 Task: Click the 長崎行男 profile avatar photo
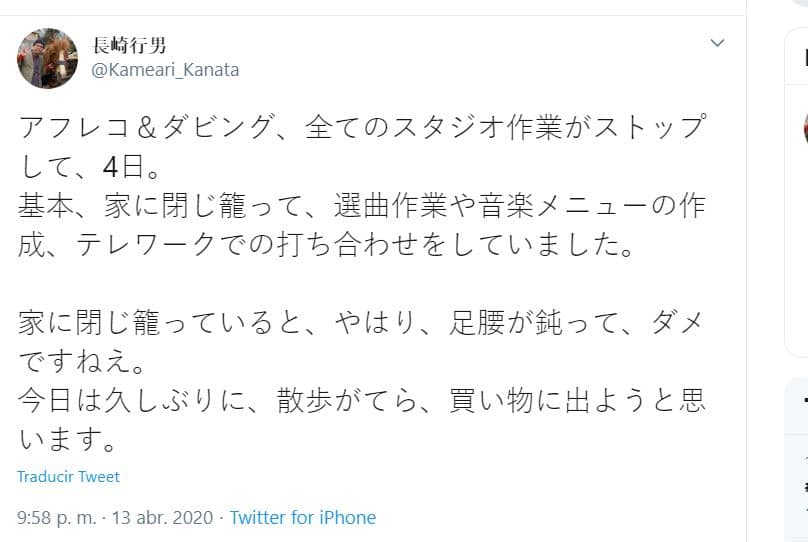click(47, 58)
